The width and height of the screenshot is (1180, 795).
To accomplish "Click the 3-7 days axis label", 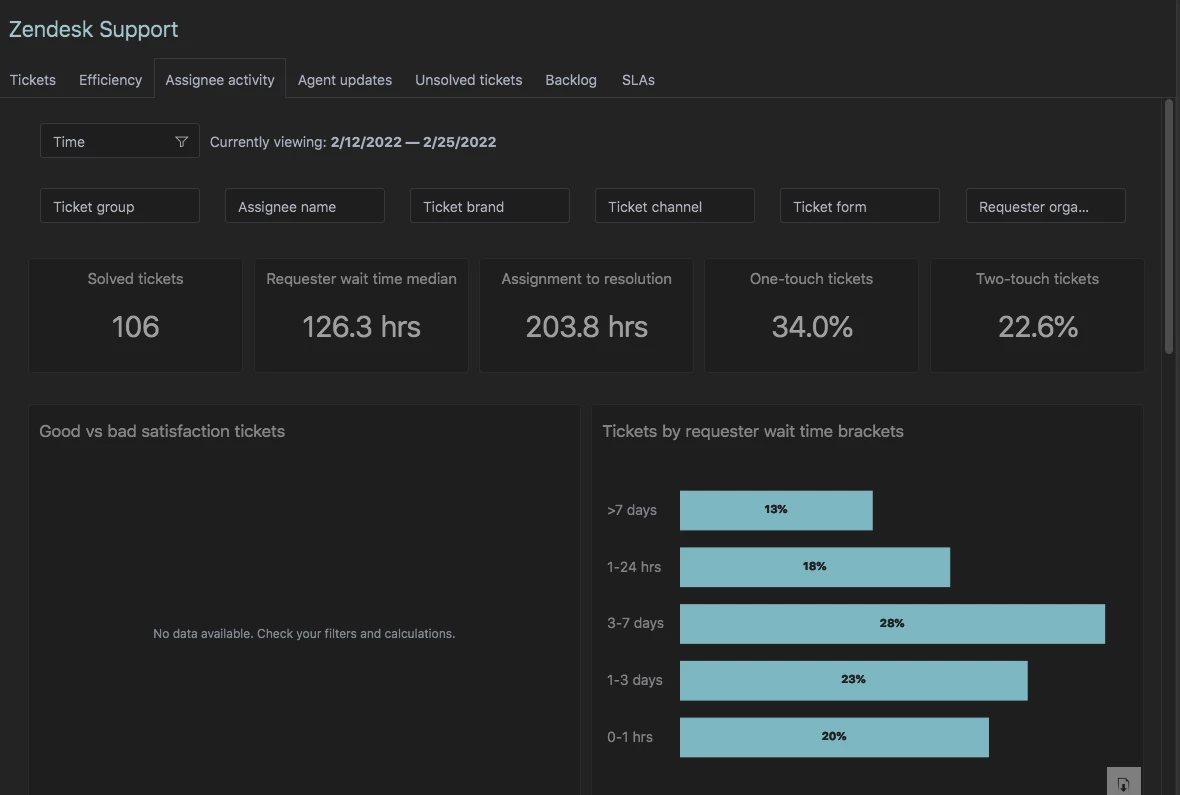I will coord(635,623).
